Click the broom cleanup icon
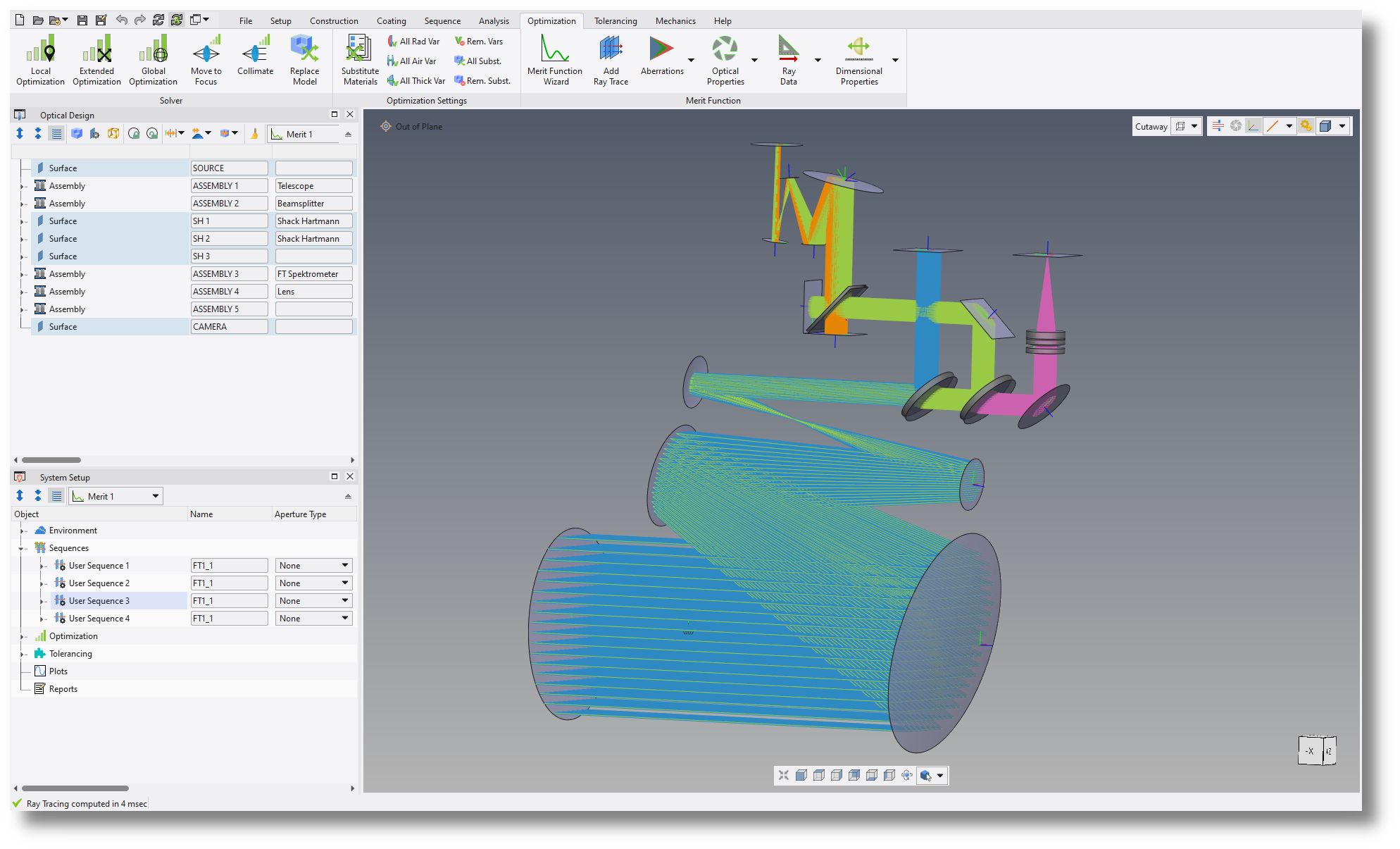The height and width of the screenshot is (849, 1400). [254, 133]
